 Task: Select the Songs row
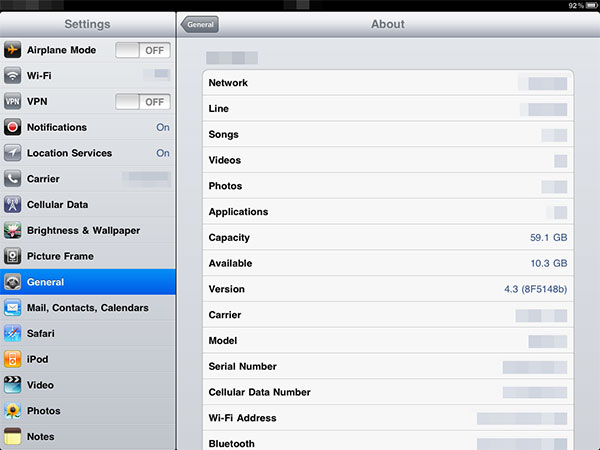pyautogui.click(x=388, y=134)
